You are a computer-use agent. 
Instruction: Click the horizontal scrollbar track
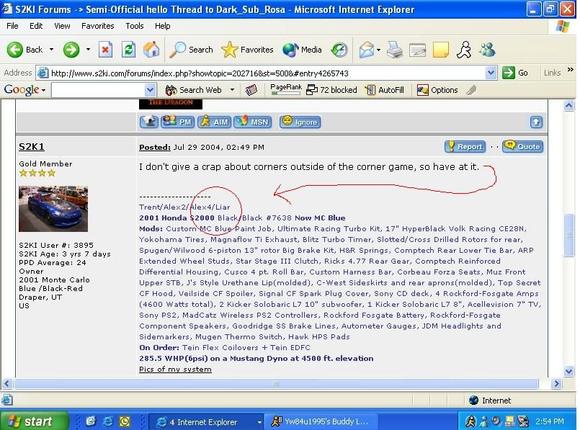click(x=276, y=384)
